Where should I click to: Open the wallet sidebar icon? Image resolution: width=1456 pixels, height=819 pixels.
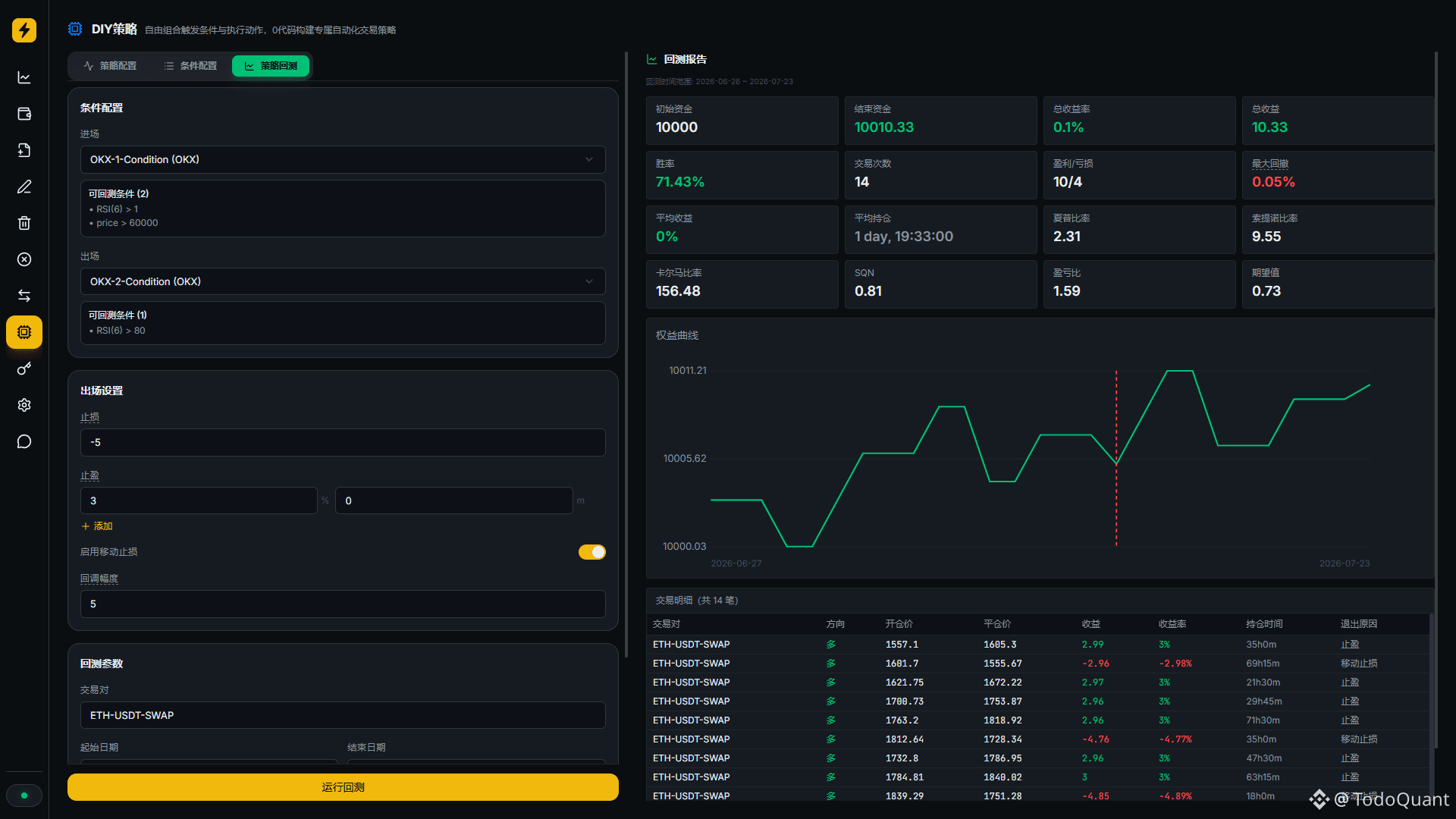(x=24, y=114)
